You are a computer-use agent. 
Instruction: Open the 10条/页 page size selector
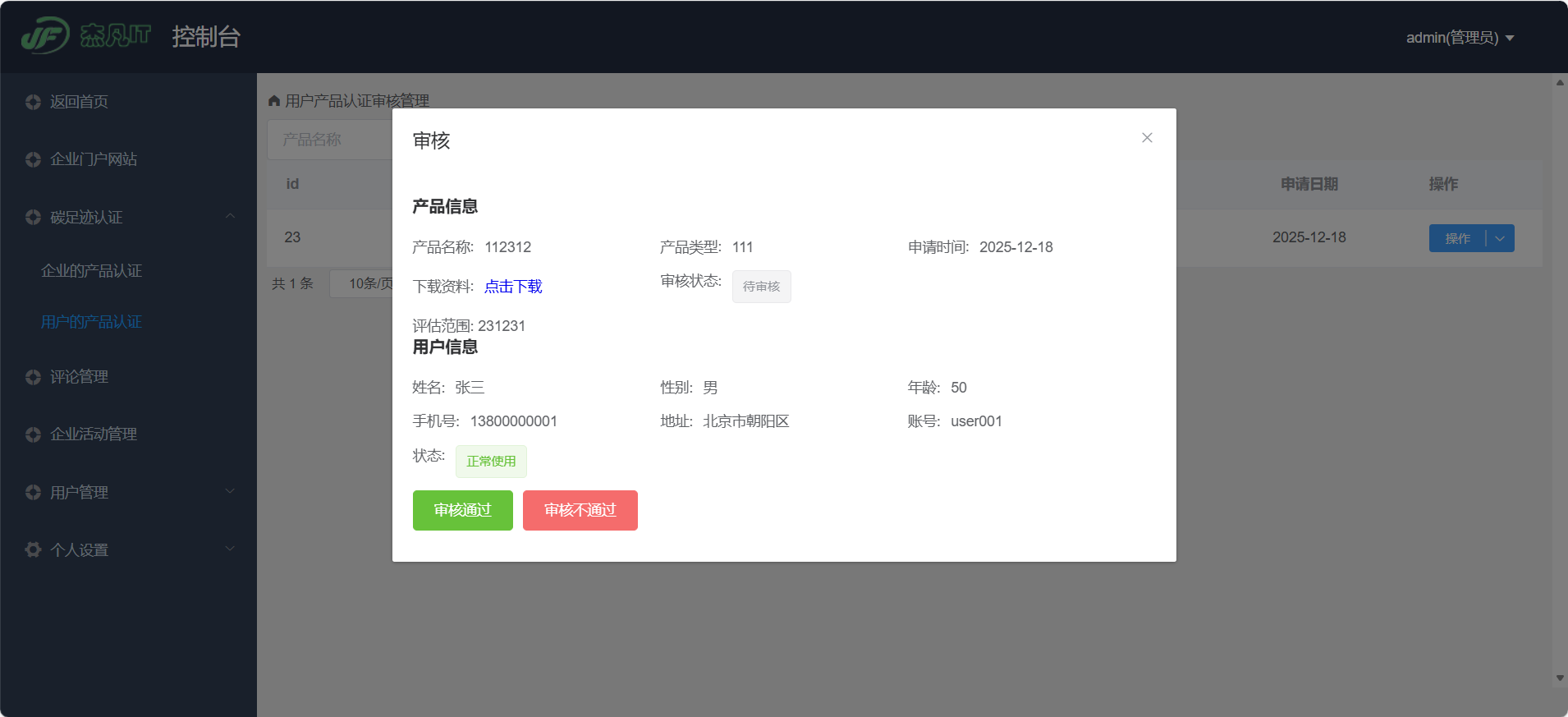pos(362,283)
